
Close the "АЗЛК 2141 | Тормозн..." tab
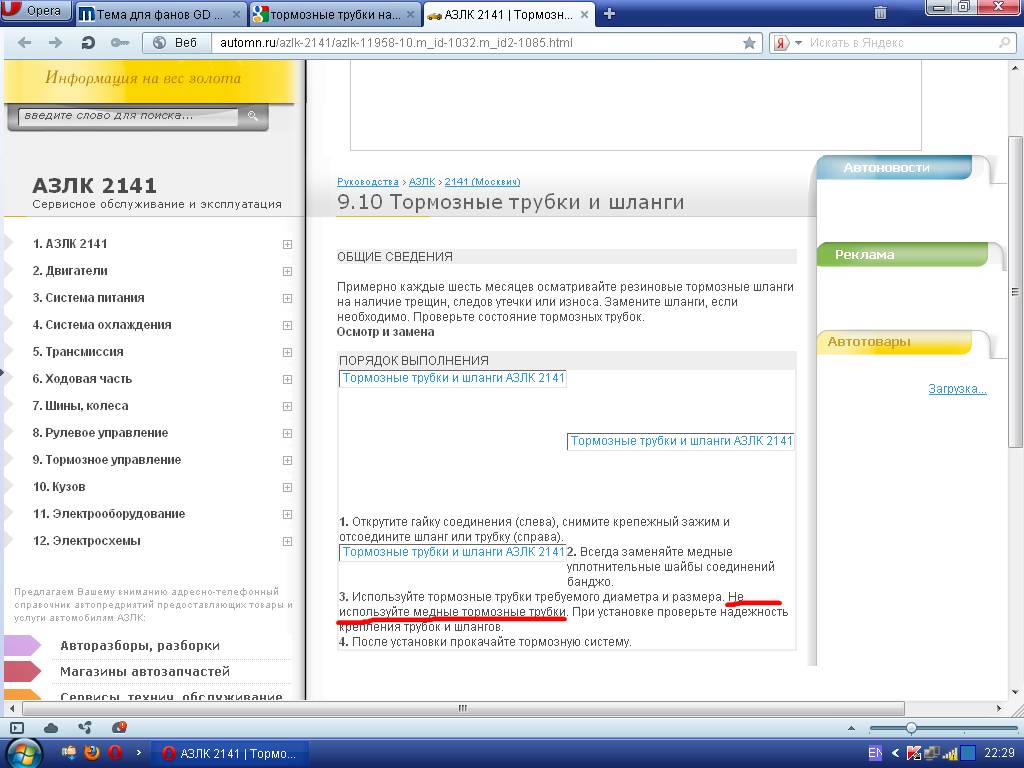584,14
